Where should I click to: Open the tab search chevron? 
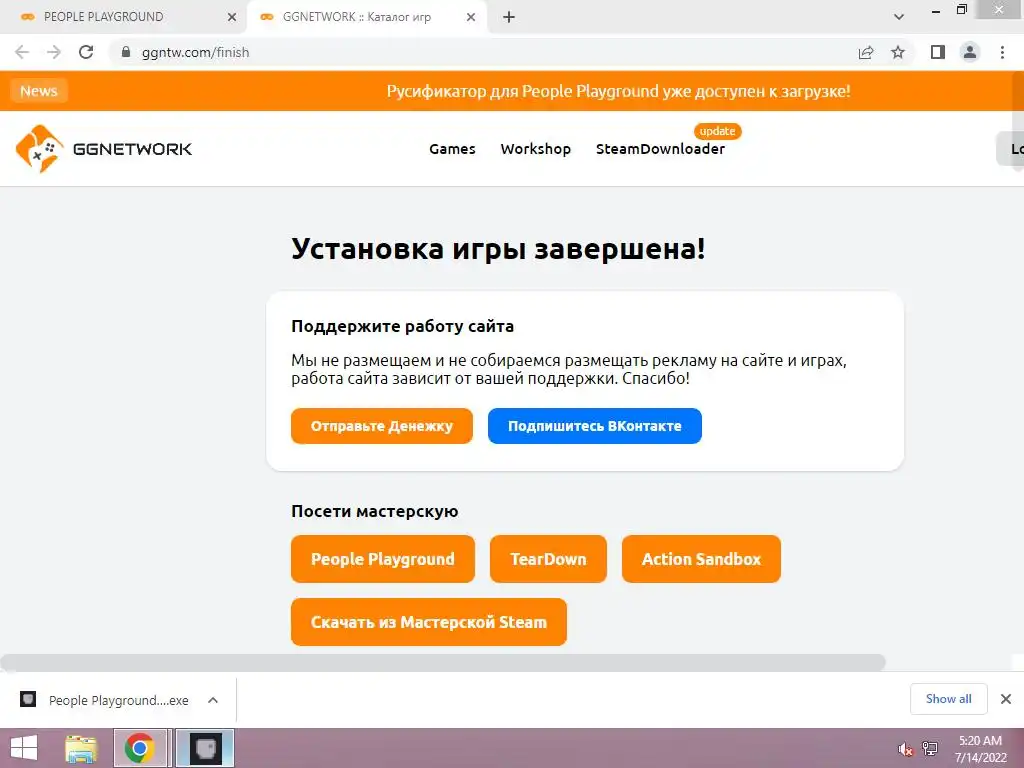point(899,17)
